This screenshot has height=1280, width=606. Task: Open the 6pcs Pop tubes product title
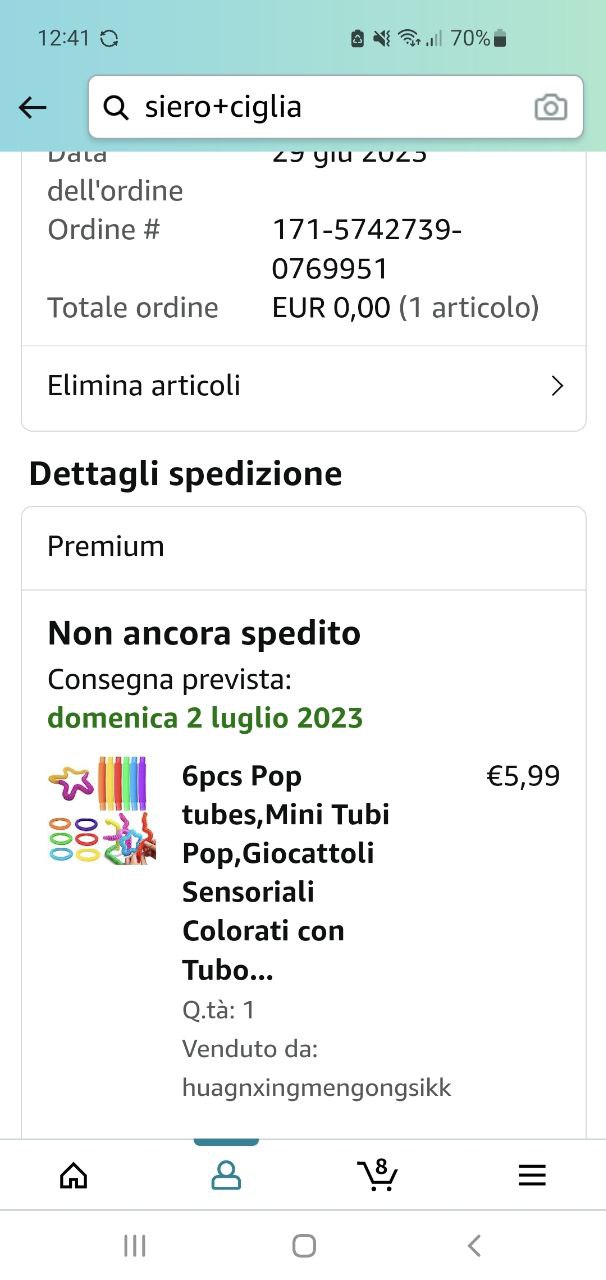(286, 872)
